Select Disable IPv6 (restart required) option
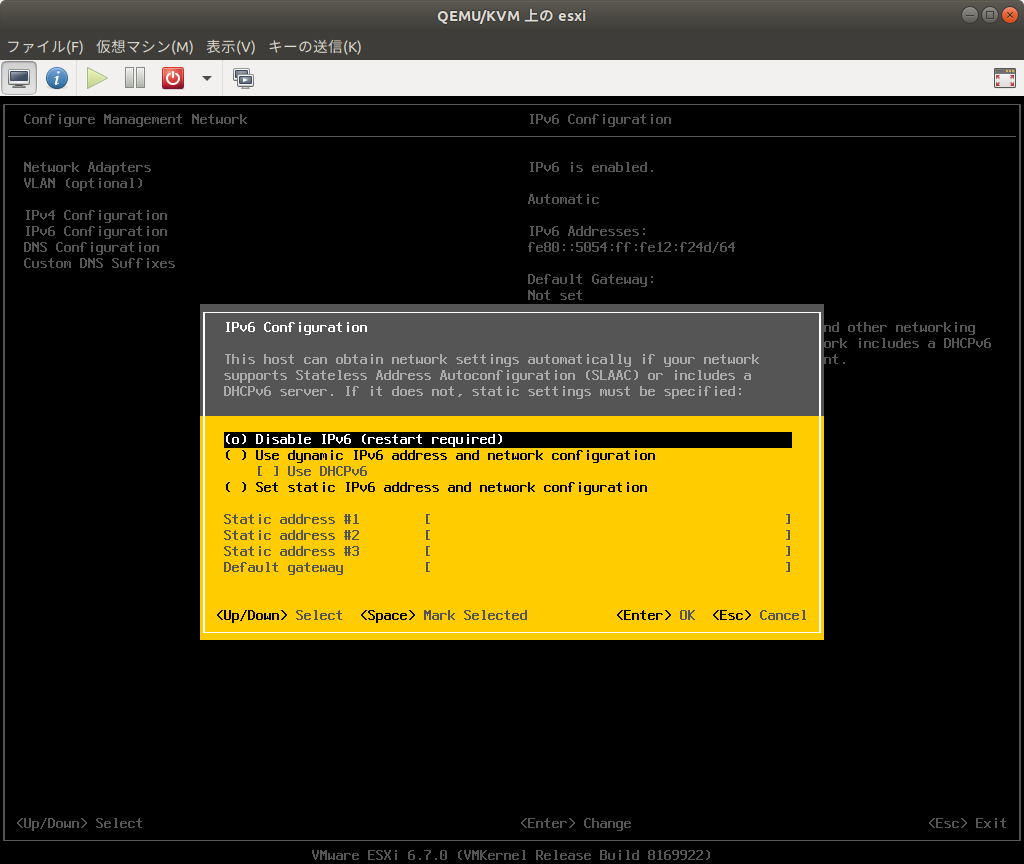This screenshot has width=1024, height=864. [x=507, y=440]
